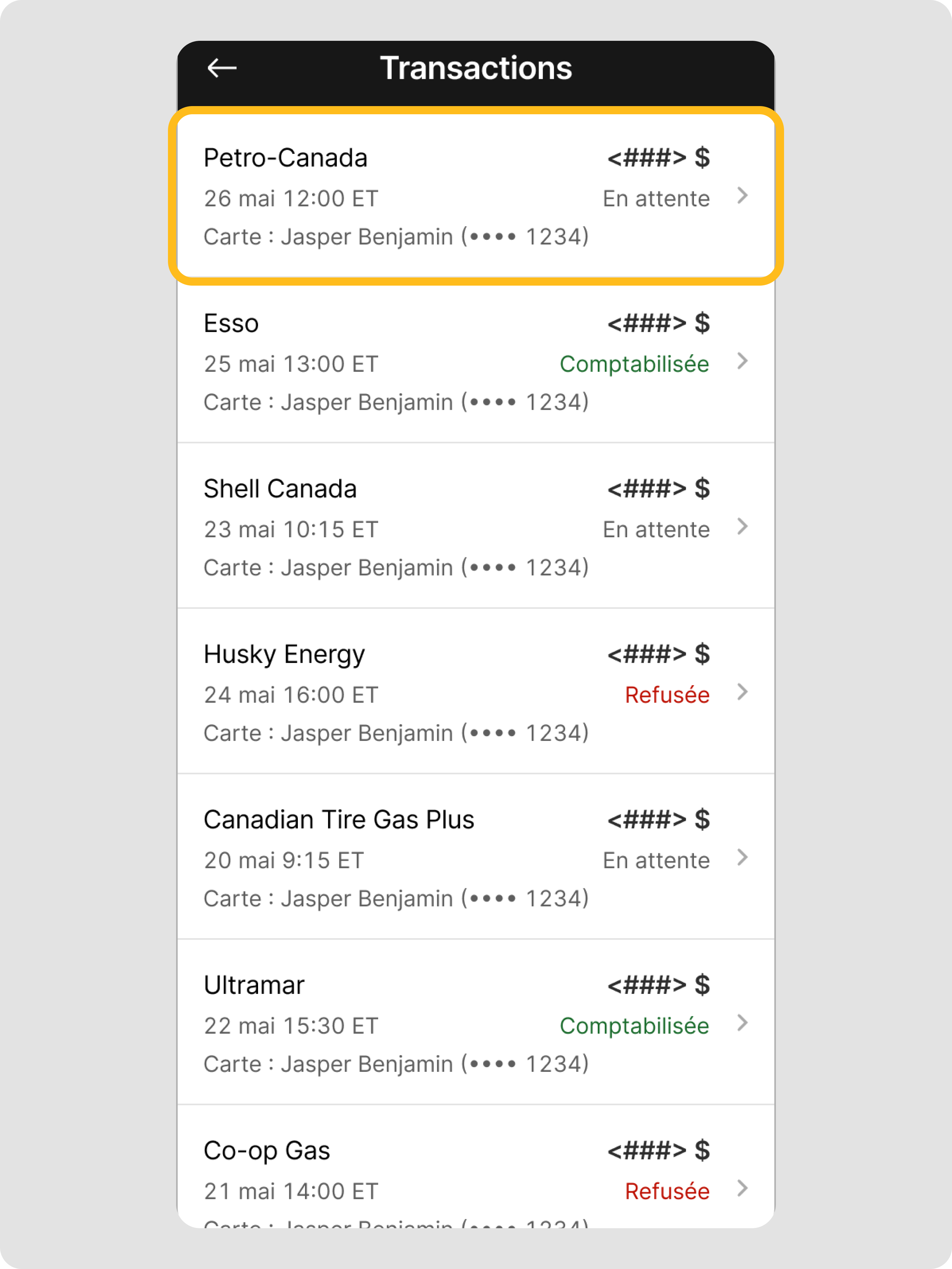
Task: Click Refusée status on Husky Energy
Action: coord(667,695)
